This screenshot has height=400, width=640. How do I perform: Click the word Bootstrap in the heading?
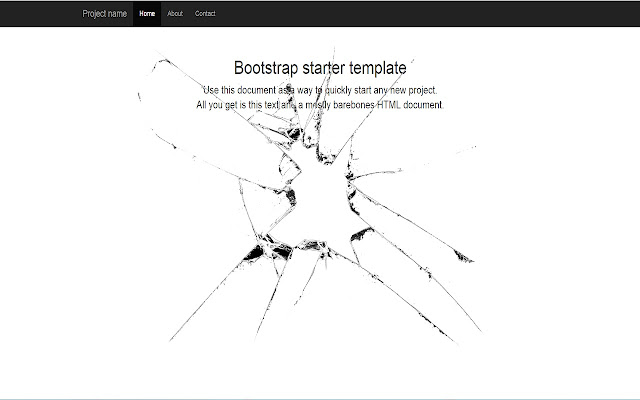(x=266, y=68)
